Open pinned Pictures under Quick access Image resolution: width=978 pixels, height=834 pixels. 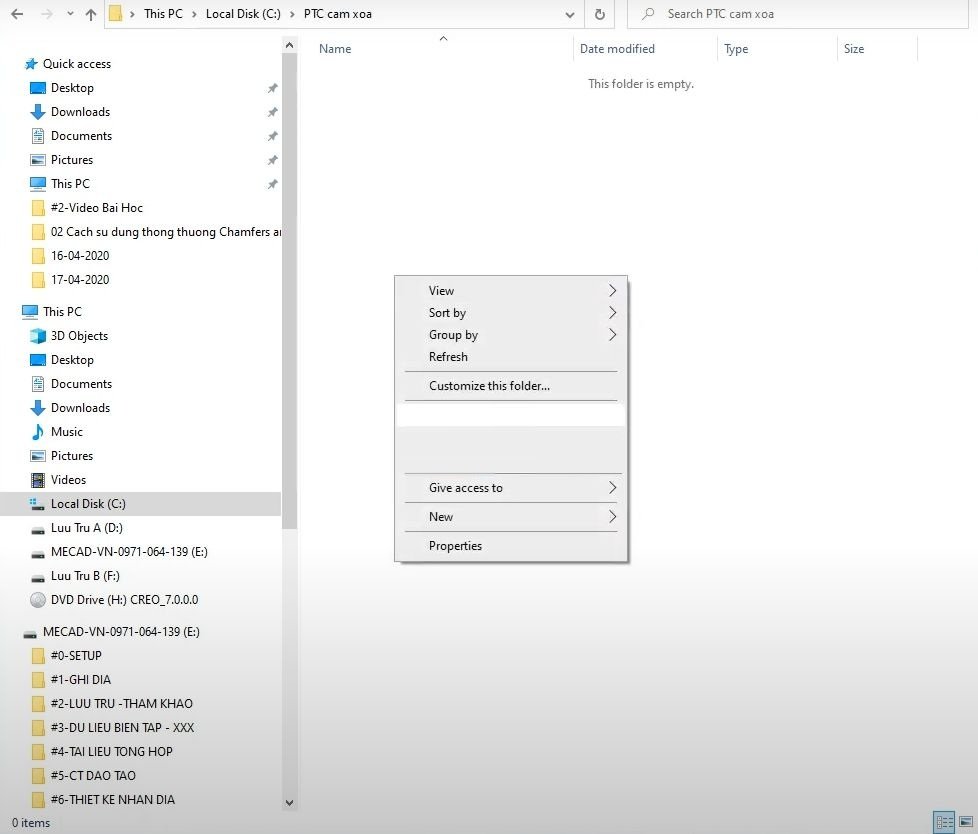click(72, 160)
